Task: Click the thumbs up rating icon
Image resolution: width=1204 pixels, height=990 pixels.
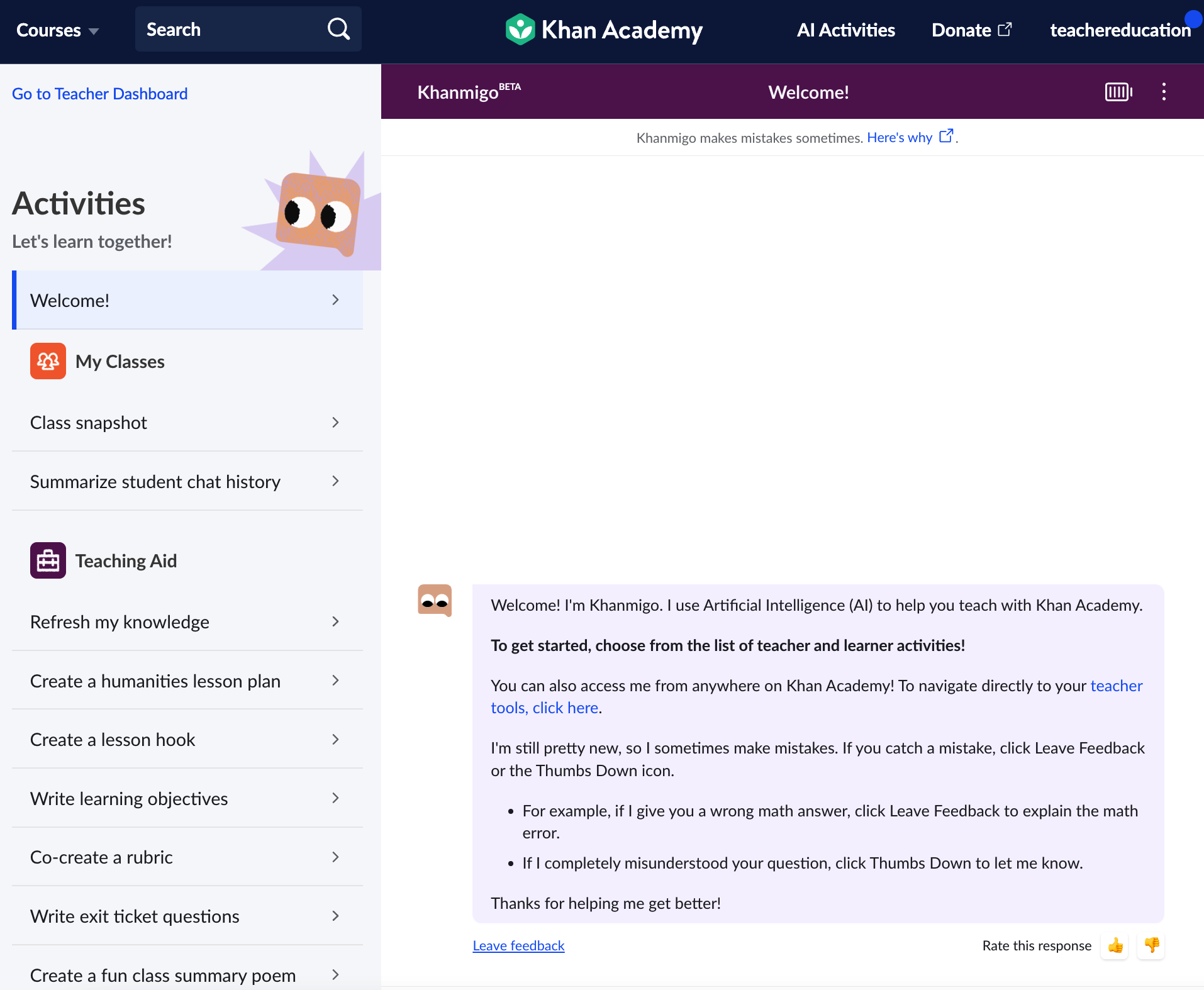Action: pyautogui.click(x=1115, y=945)
